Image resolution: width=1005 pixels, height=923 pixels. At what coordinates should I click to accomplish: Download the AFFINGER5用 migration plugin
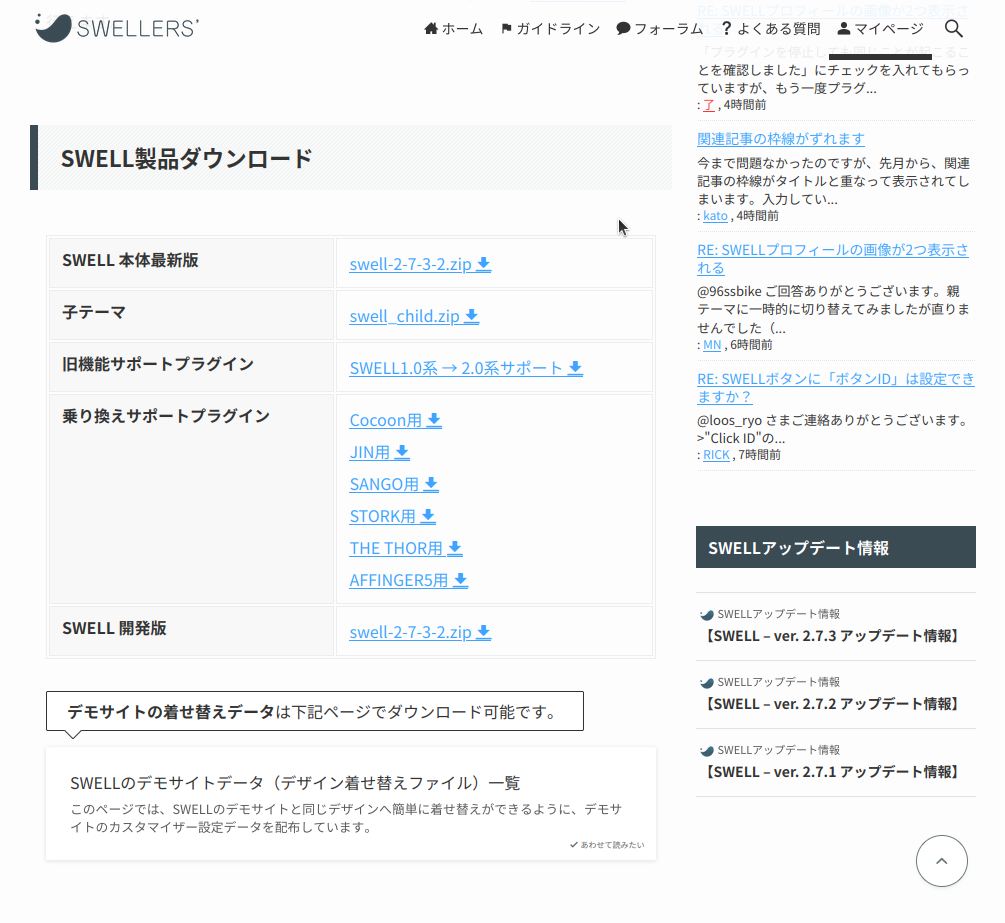[x=409, y=580]
